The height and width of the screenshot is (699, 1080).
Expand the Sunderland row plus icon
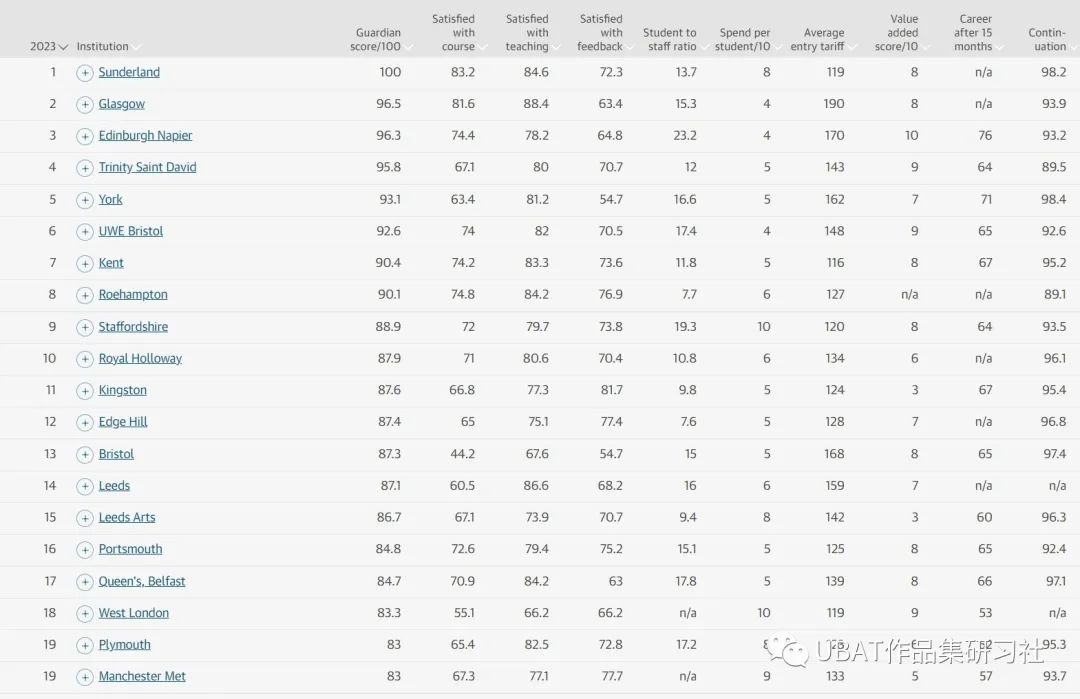(x=85, y=73)
